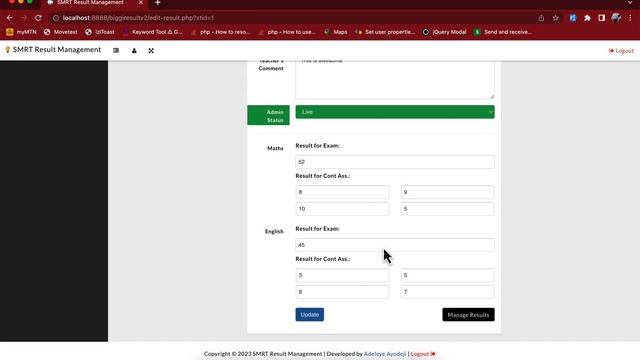Click the Teacher's Comment text area
640x360 pixels.
395,80
